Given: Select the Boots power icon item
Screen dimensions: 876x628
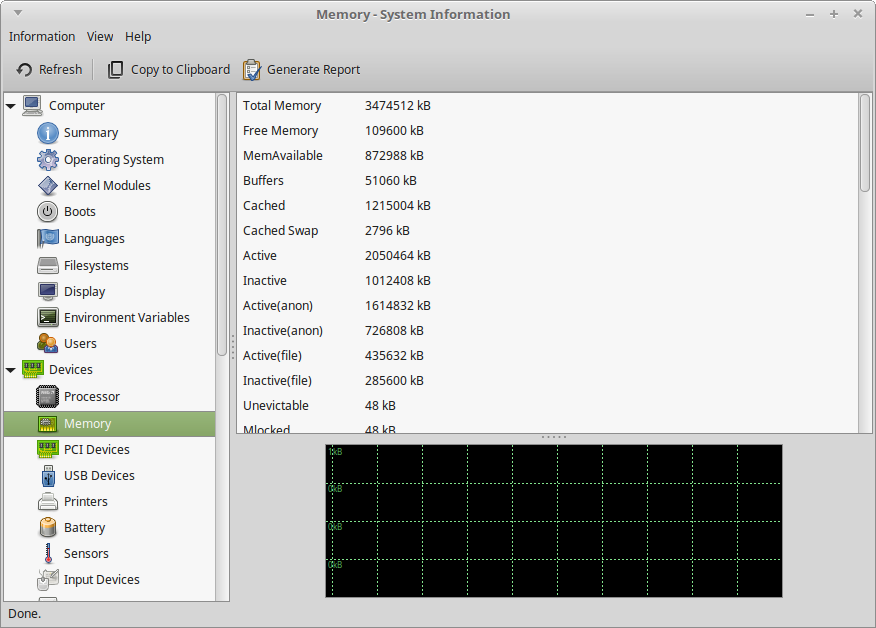Looking at the screenshot, I should pos(48,212).
